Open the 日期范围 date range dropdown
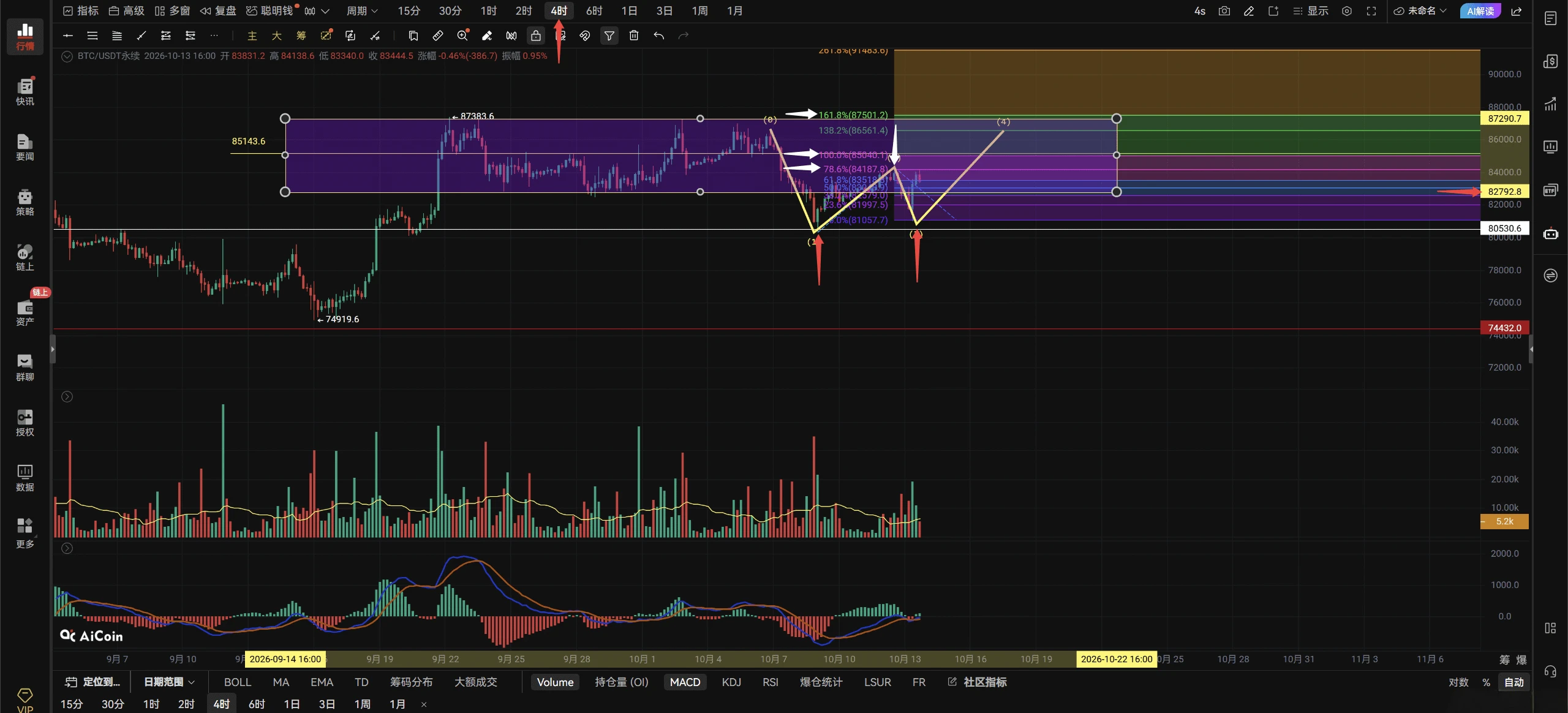This screenshot has width=1568, height=713. 169,682
